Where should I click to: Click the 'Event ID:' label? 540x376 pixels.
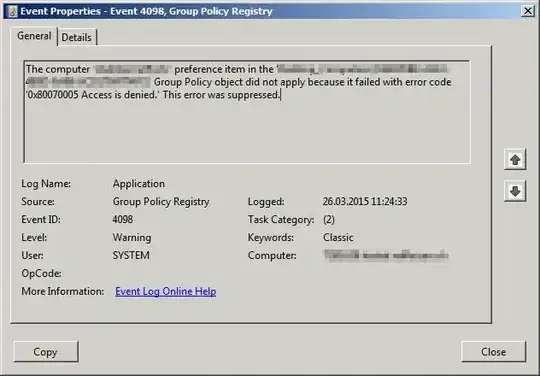click(41, 219)
